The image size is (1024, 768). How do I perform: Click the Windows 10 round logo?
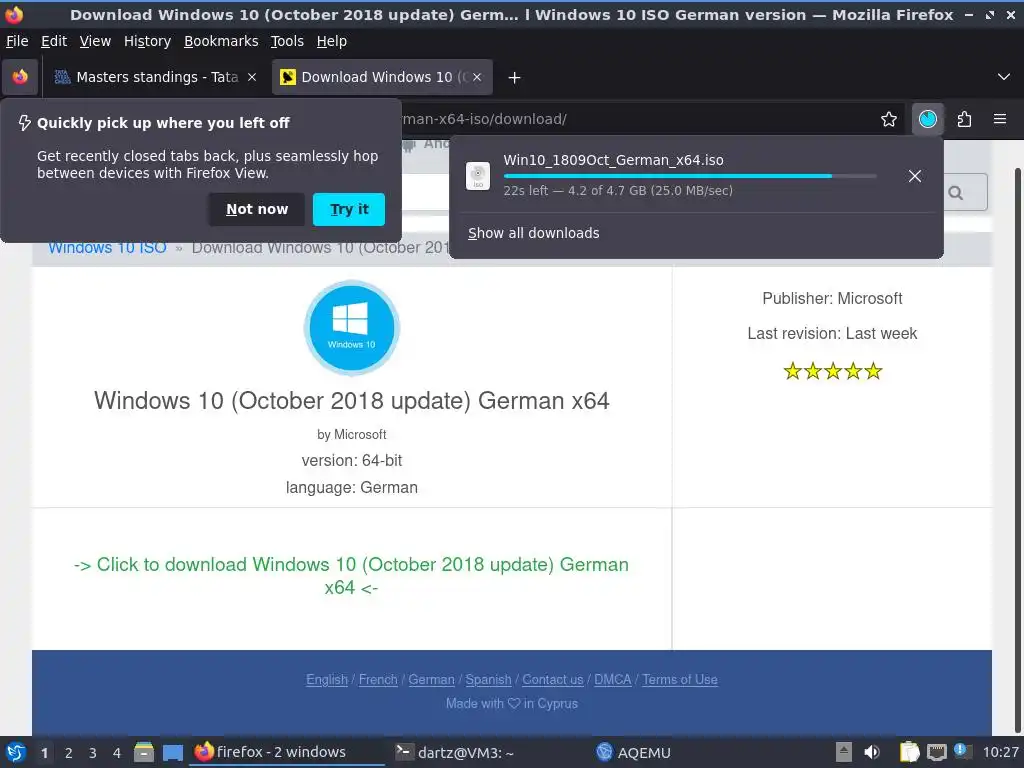(351, 328)
